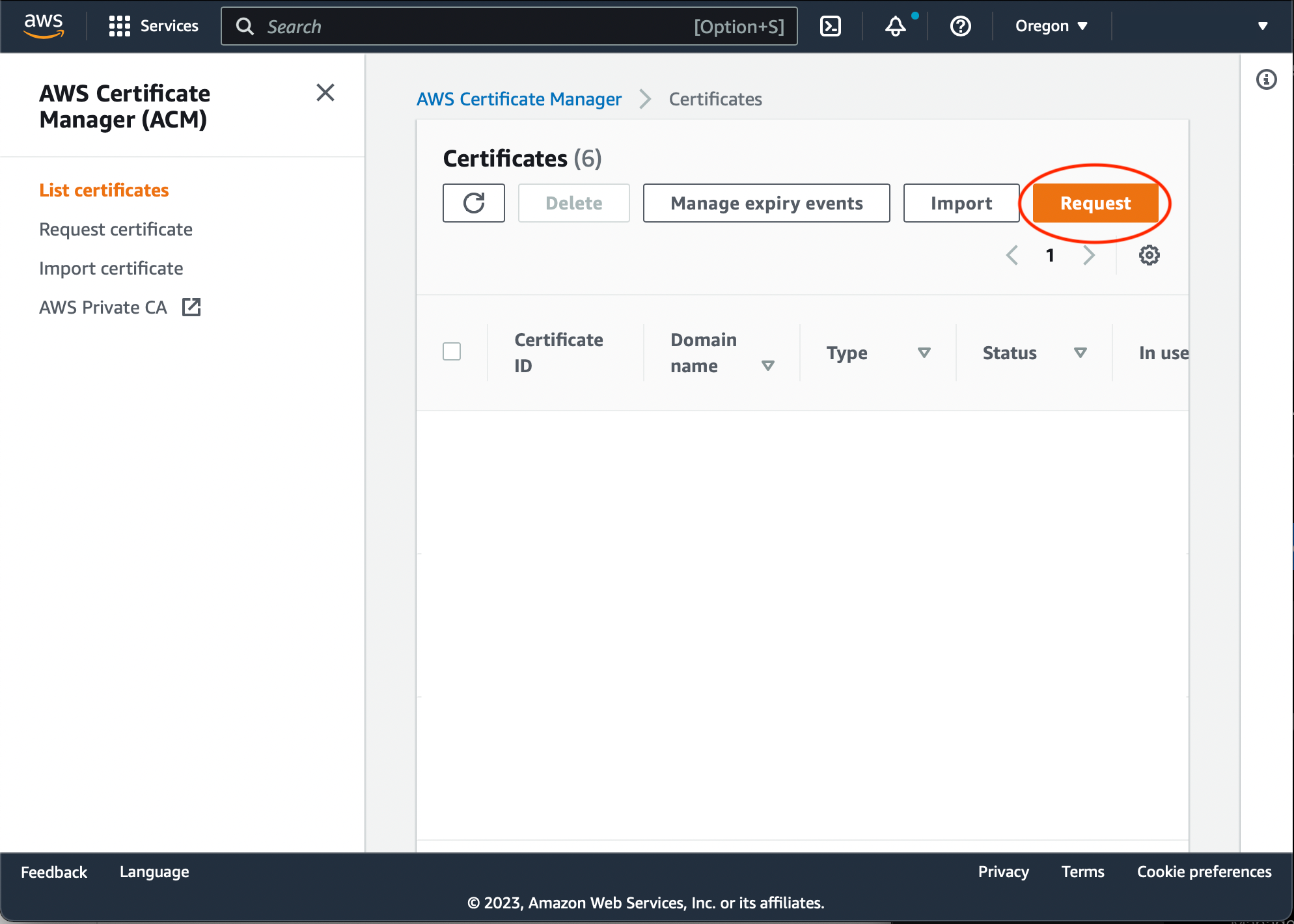Go to previous page of certificates

1012,255
